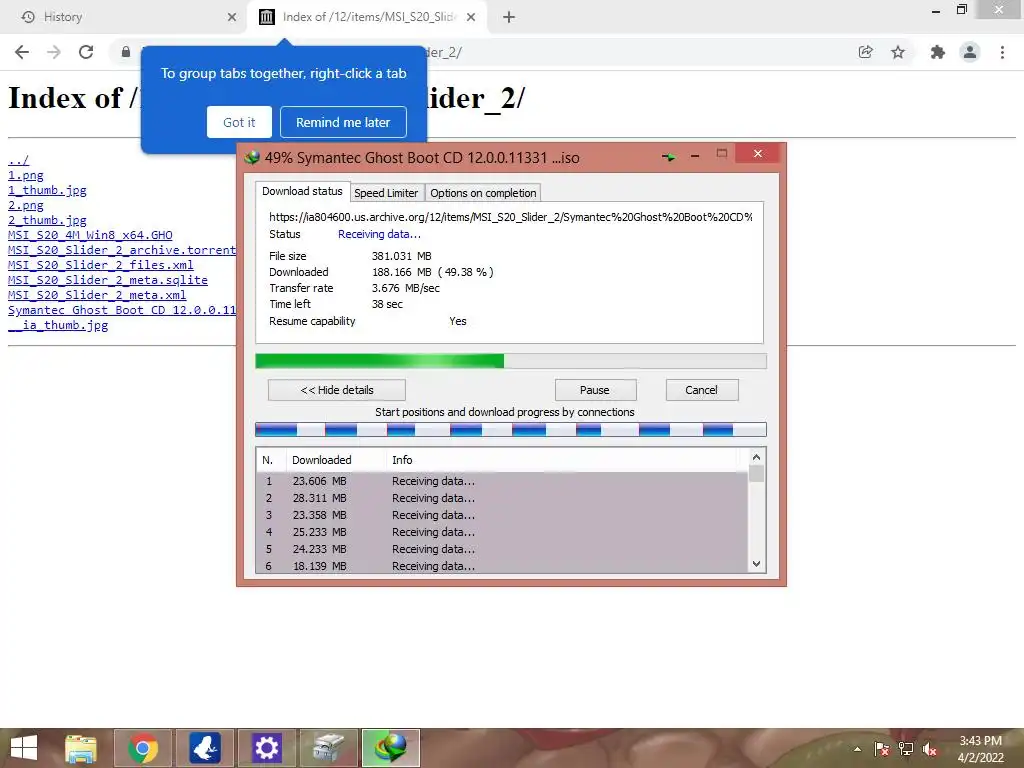Open a new tab with the plus button

tap(509, 17)
